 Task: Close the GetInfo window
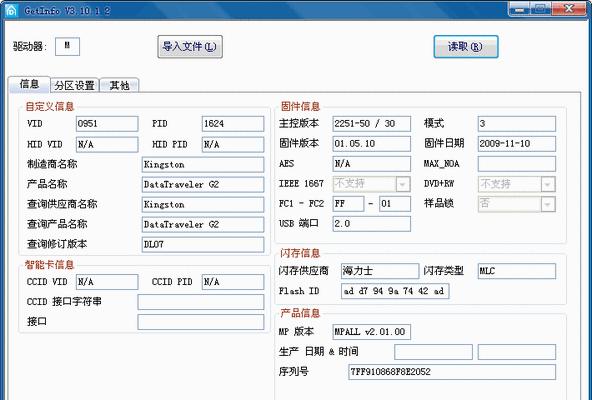click(x=569, y=9)
